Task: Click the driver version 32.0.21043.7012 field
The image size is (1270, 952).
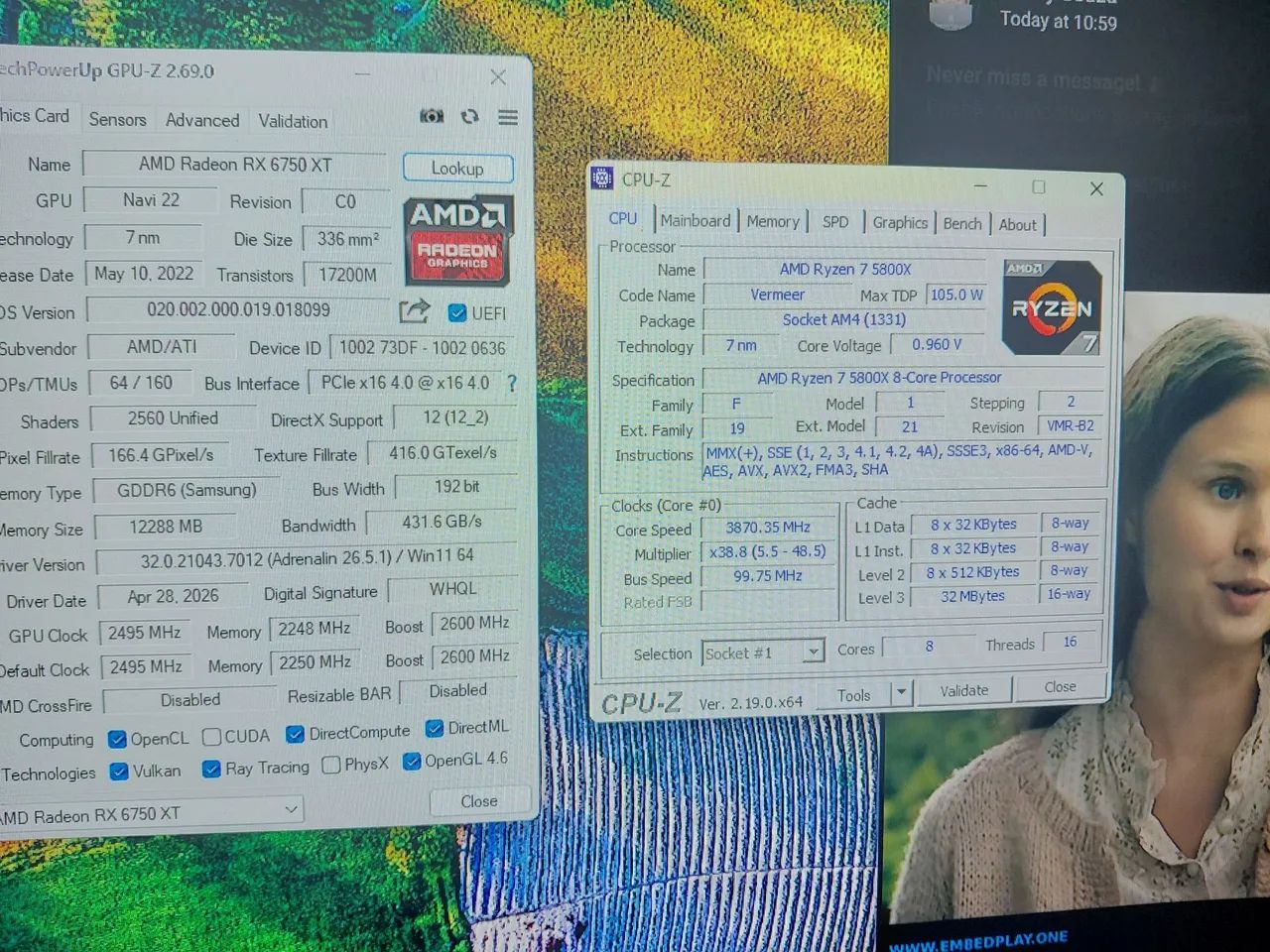Action: [307, 559]
